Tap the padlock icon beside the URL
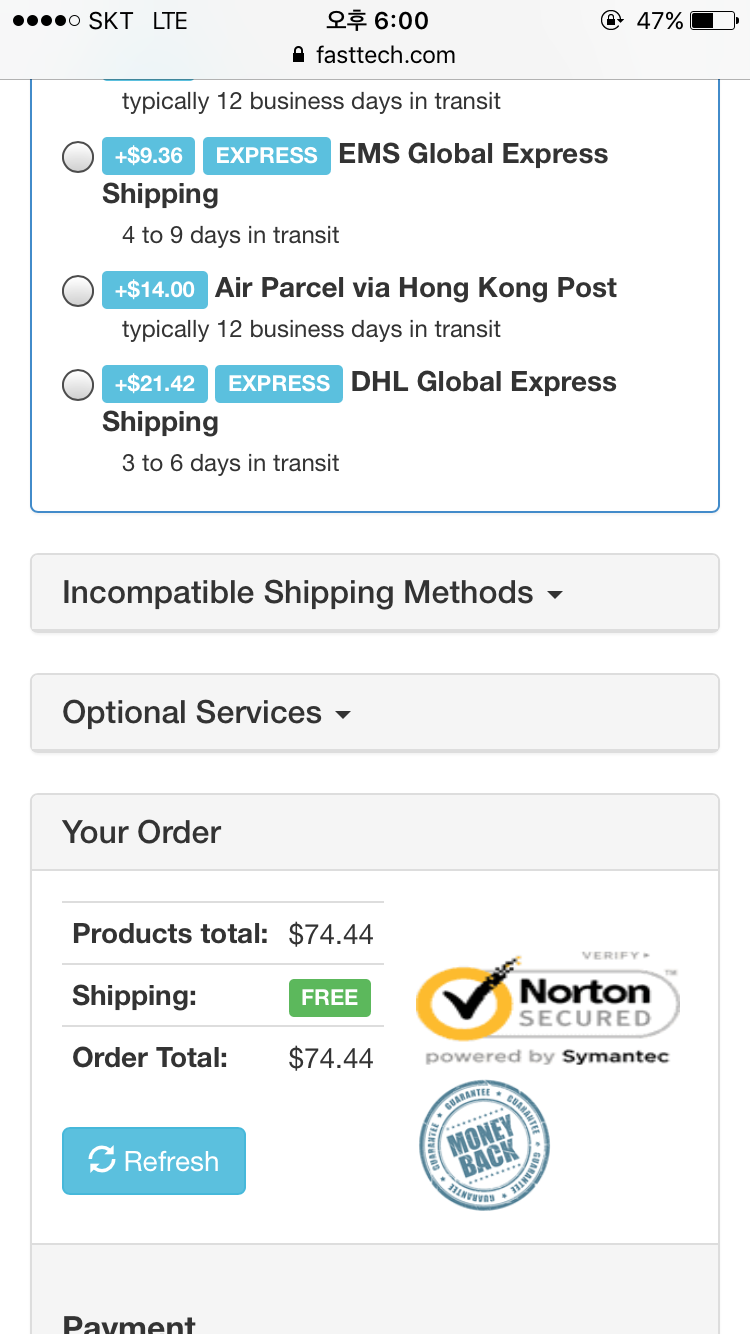Image resolution: width=750 pixels, height=1334 pixels. point(298,55)
